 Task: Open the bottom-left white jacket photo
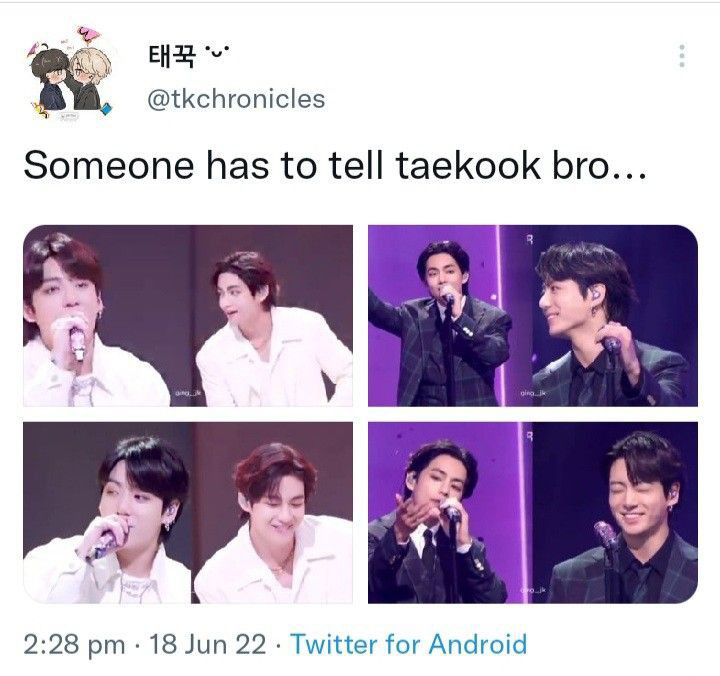click(188, 513)
